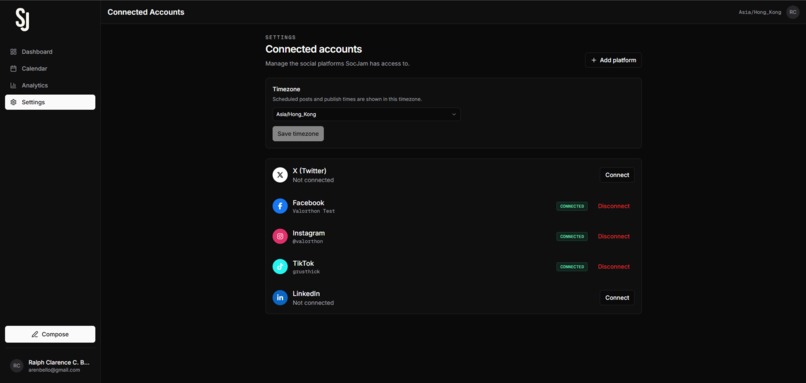Click the Instagram platform icon
The image size is (806, 383).
tap(280, 236)
